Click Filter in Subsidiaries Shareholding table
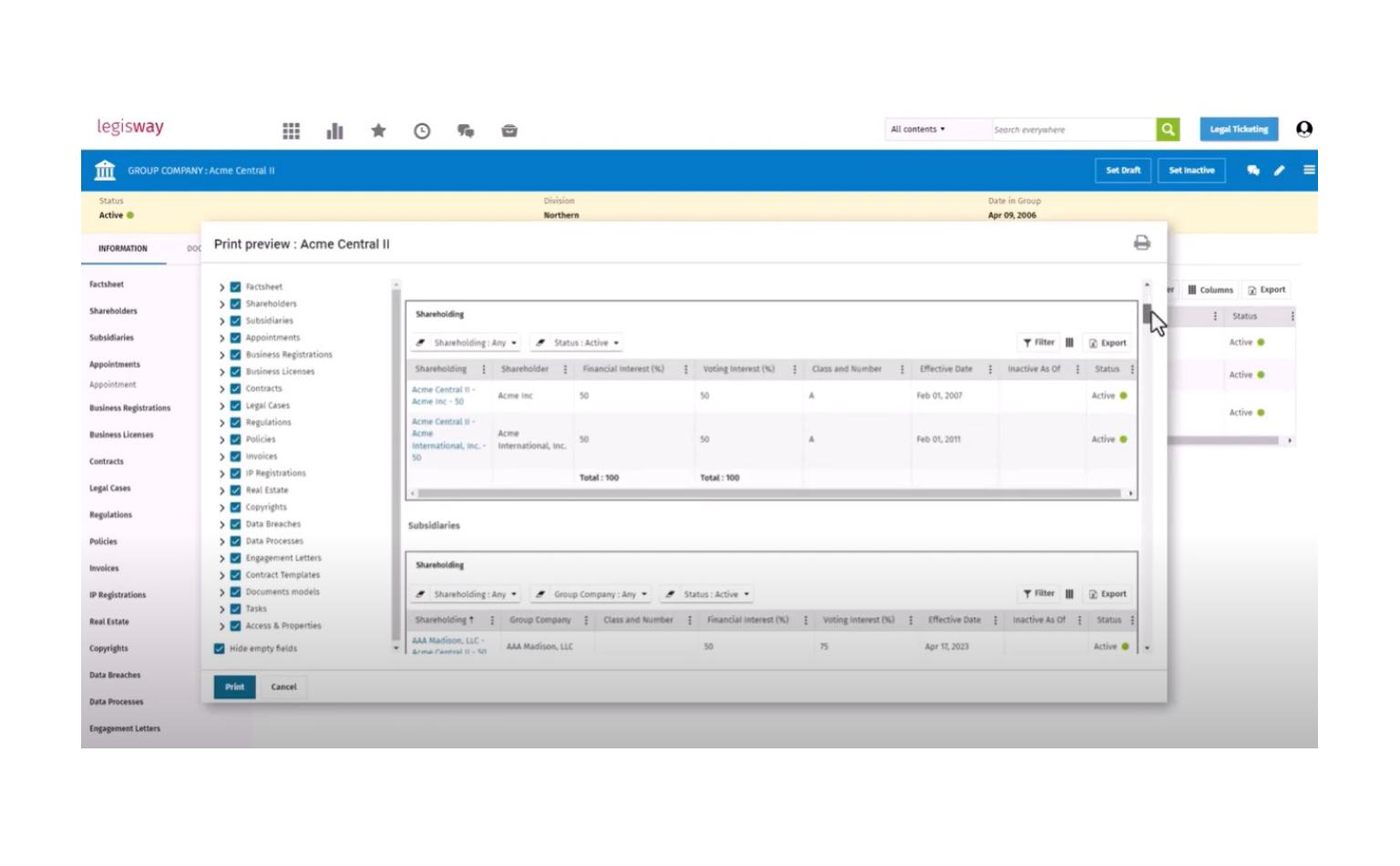 (1038, 593)
